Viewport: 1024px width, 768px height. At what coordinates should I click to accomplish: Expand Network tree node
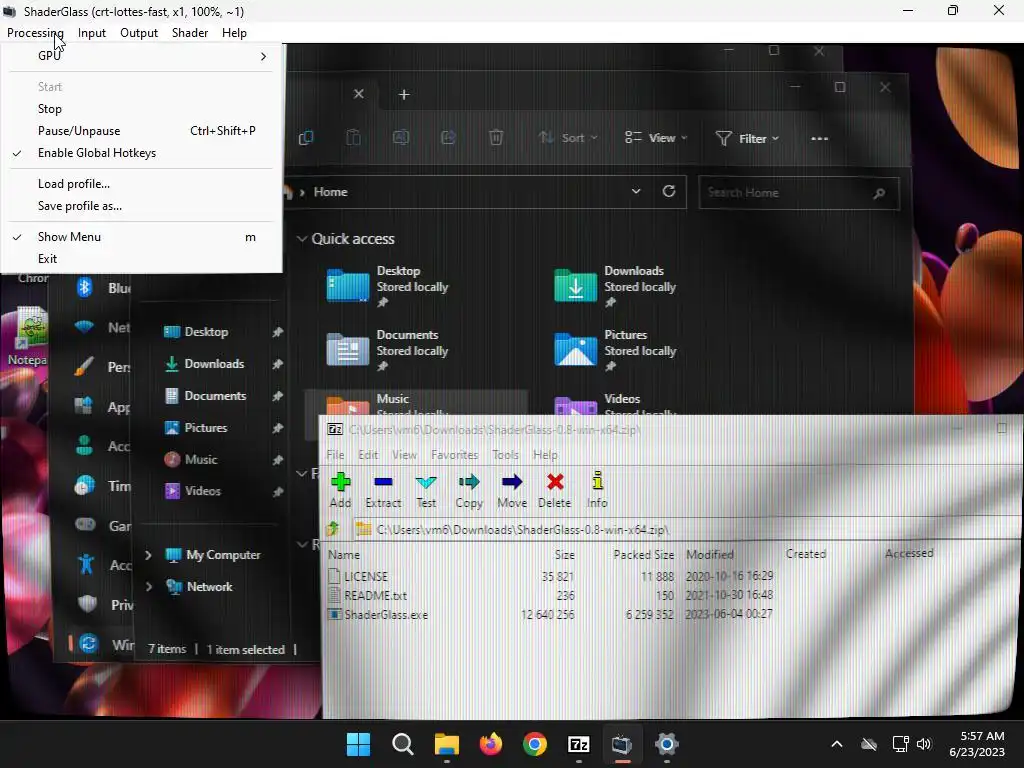(149, 587)
